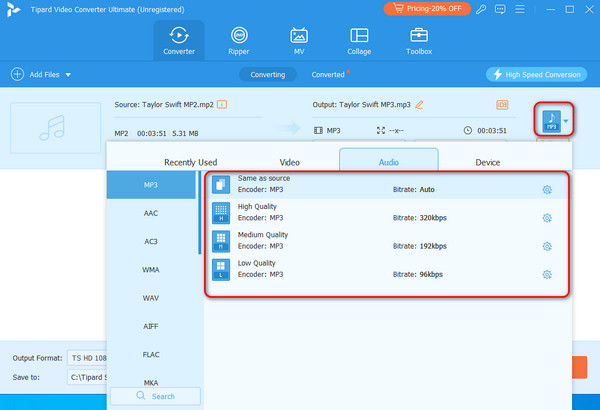Click the output duration clock icon

(x=468, y=131)
